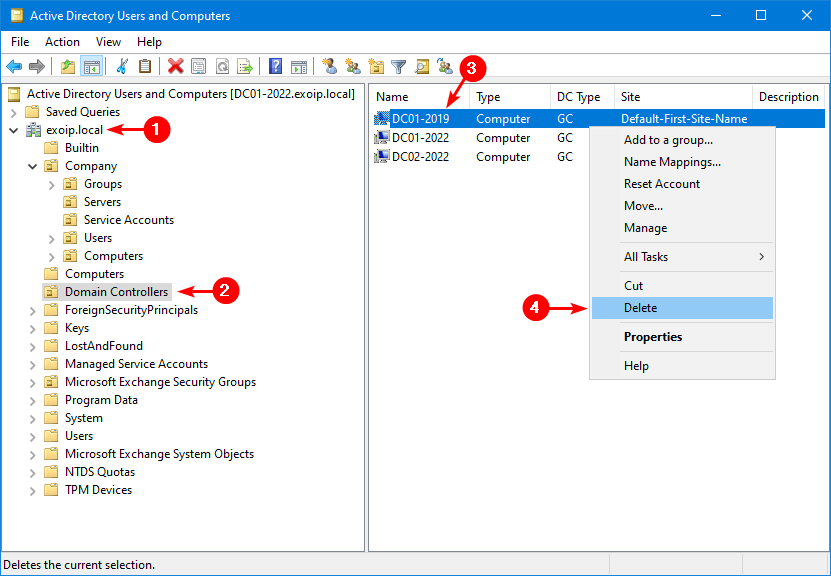
Task: Sort by the Description column header
Action: [789, 97]
